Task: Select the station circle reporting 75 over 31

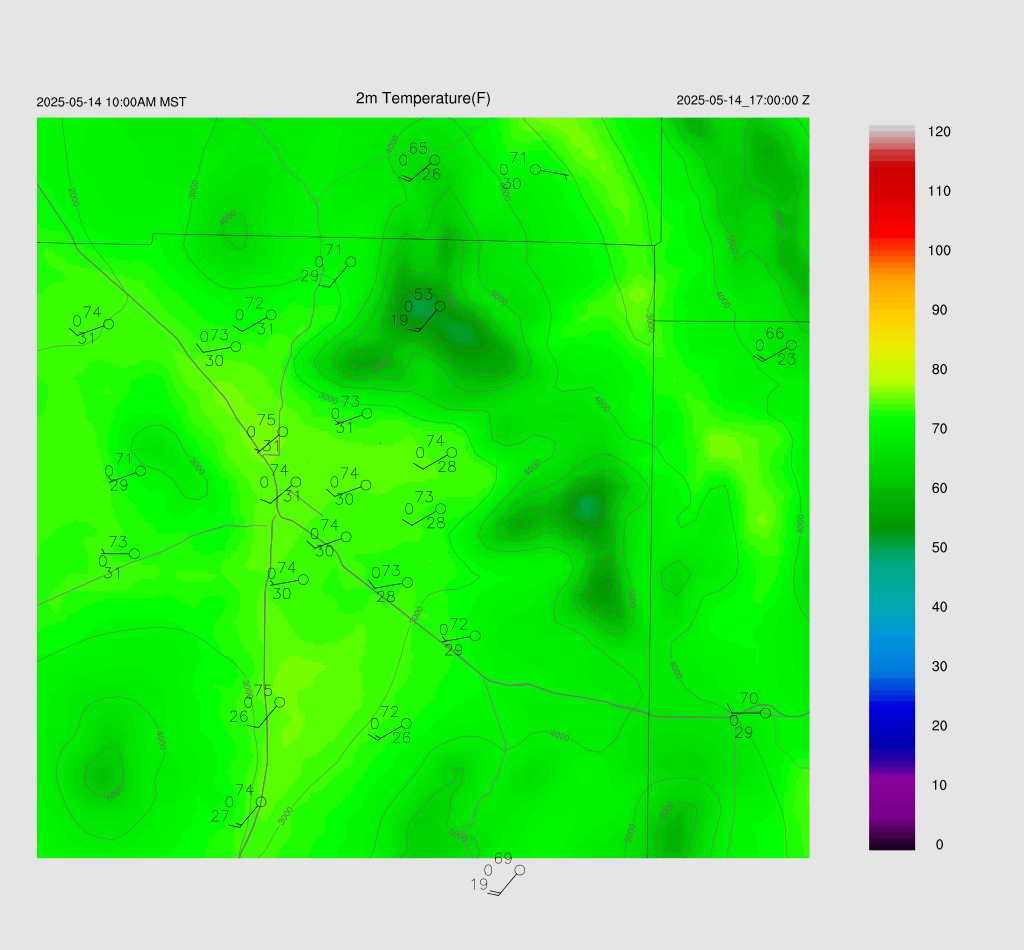Action: (x=283, y=432)
